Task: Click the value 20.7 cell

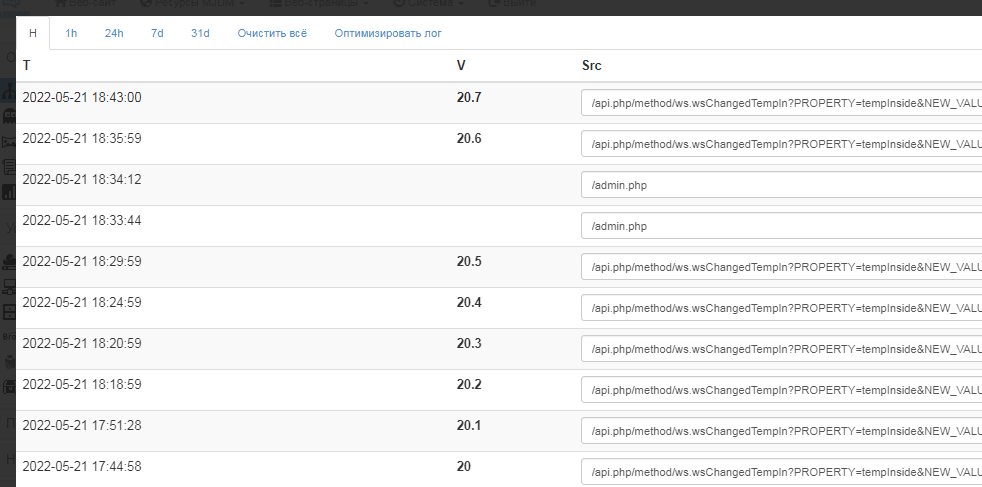Action: pos(469,97)
